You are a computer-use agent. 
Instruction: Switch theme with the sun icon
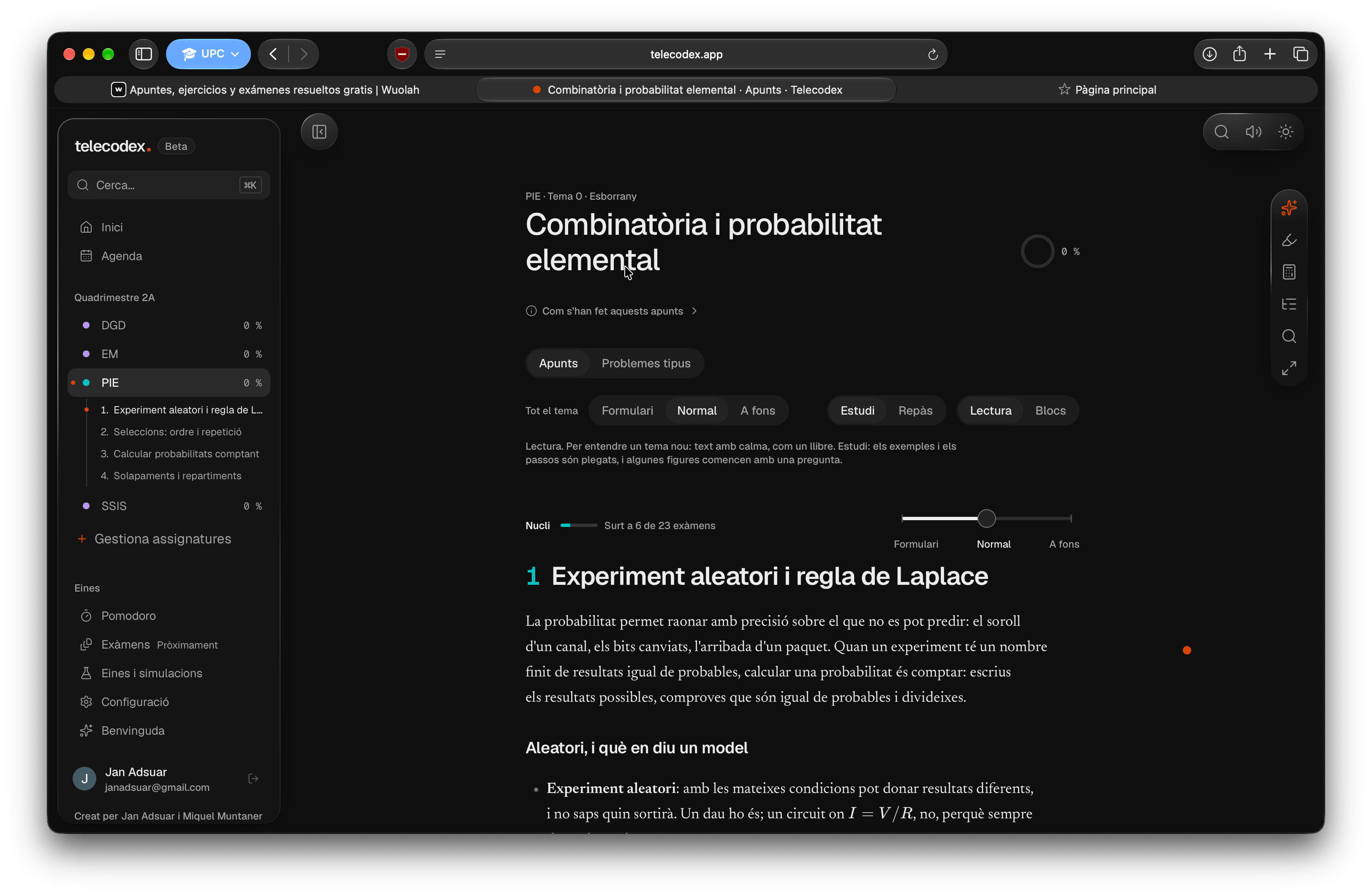[x=1285, y=132]
